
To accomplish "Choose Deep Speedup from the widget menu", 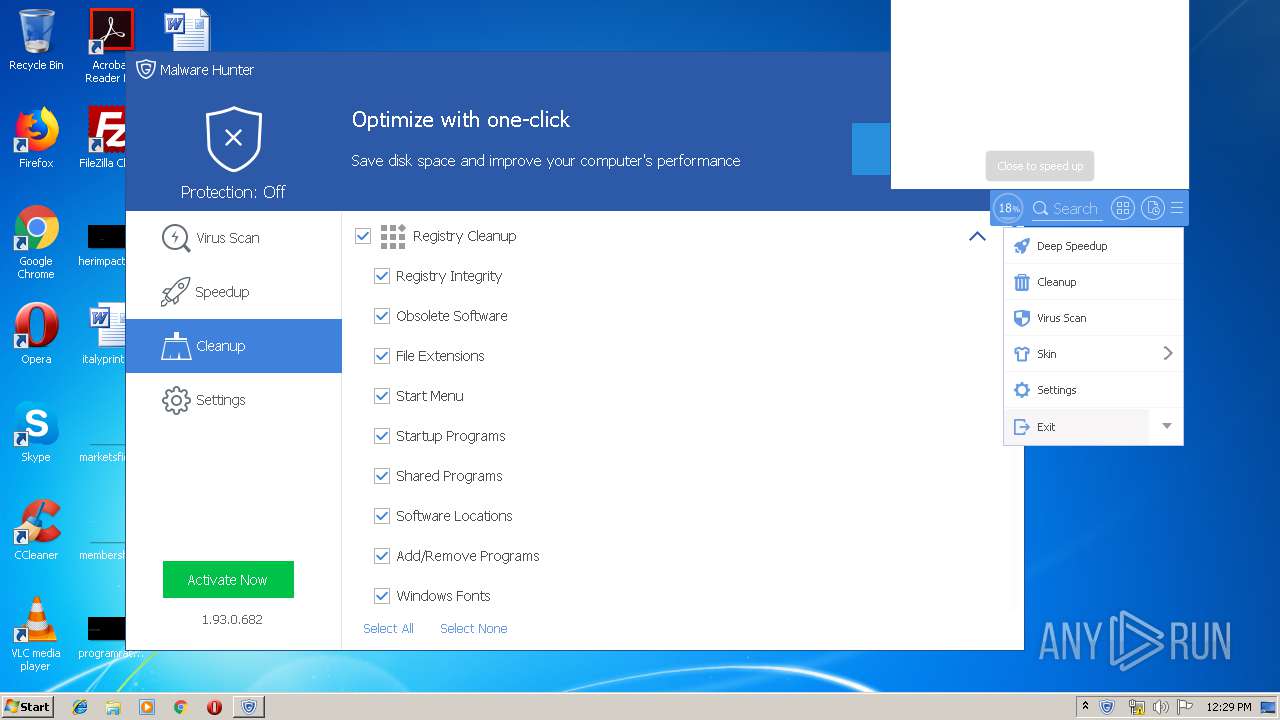I will tap(1093, 246).
